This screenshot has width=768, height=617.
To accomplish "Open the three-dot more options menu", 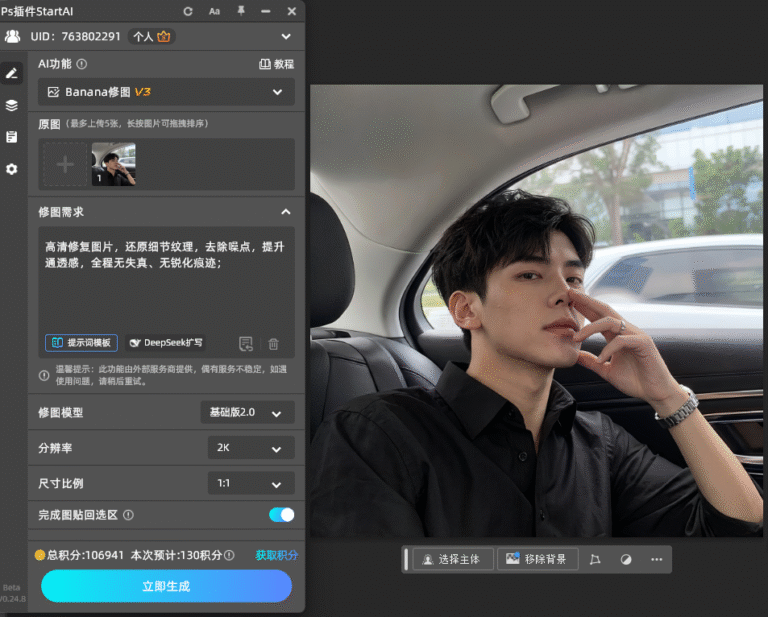I will (x=657, y=559).
